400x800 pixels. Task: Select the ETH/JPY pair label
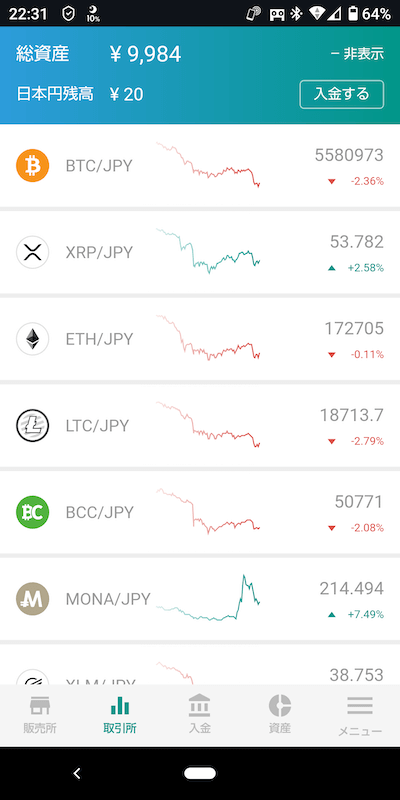coord(99,339)
